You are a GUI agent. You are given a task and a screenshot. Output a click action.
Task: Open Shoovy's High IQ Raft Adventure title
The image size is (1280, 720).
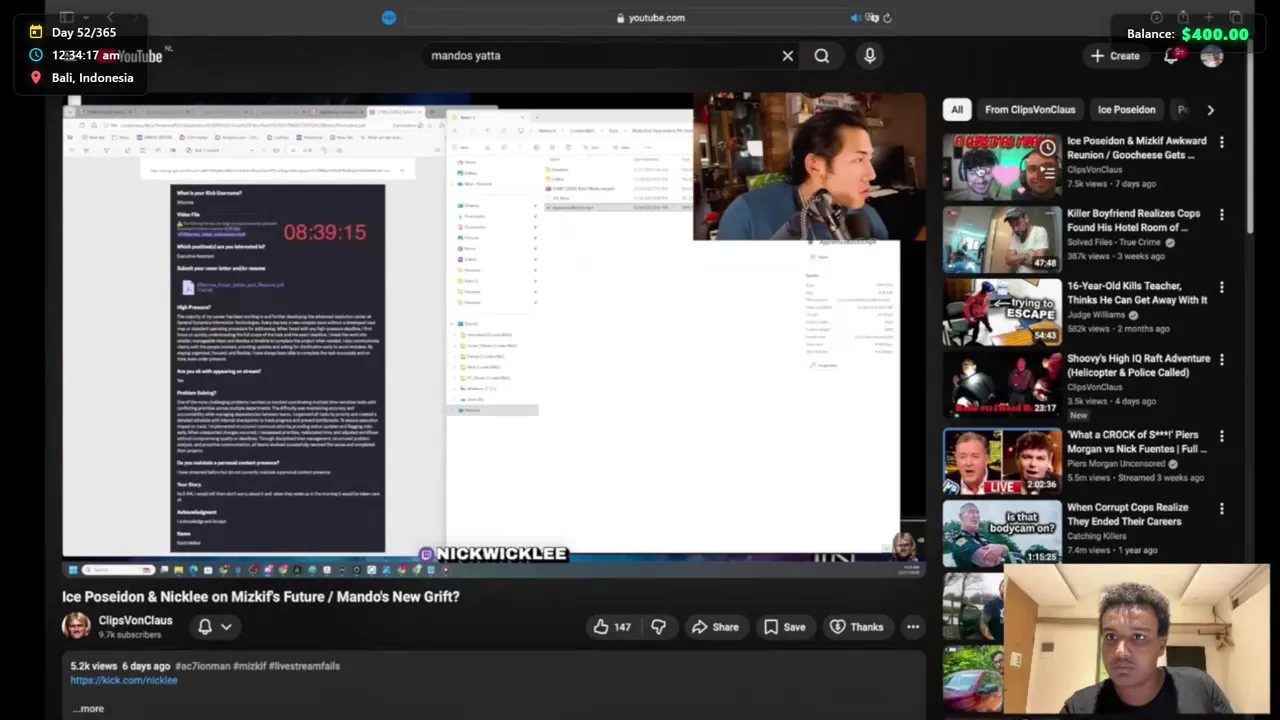[1138, 365]
